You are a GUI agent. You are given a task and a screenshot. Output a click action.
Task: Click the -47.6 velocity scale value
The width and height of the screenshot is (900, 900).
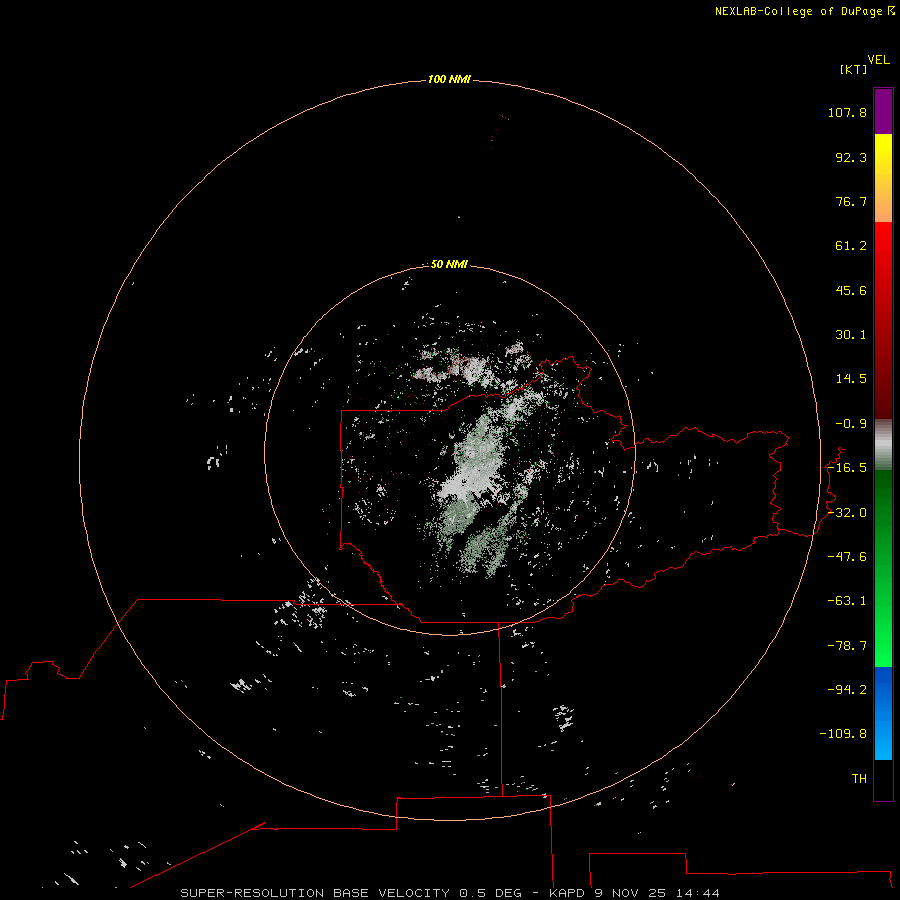(847, 557)
